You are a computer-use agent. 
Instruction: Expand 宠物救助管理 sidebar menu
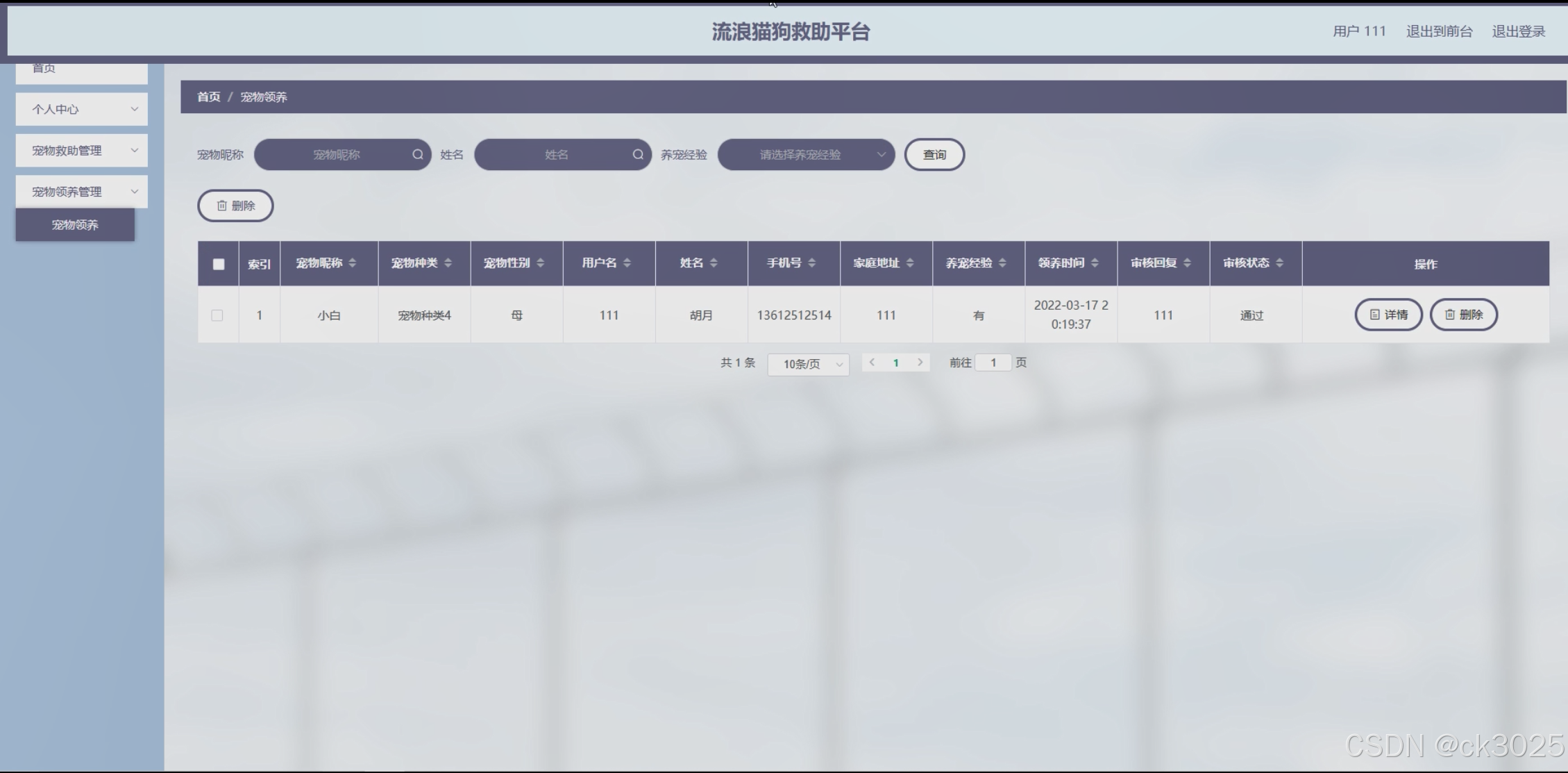81,150
